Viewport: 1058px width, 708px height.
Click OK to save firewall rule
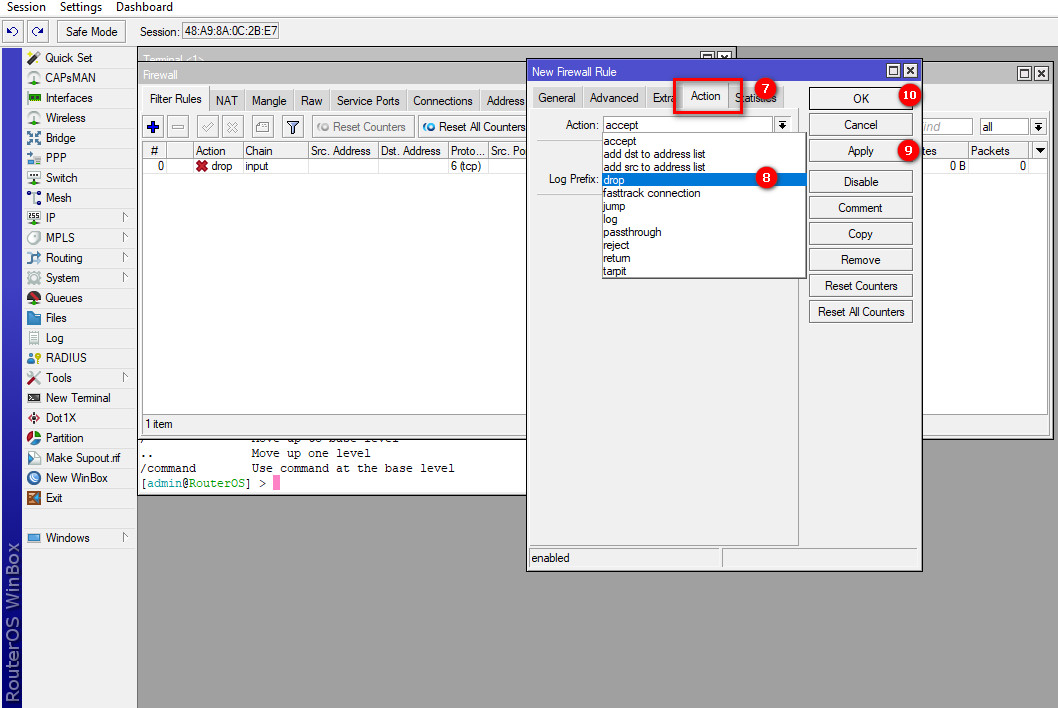[860, 98]
